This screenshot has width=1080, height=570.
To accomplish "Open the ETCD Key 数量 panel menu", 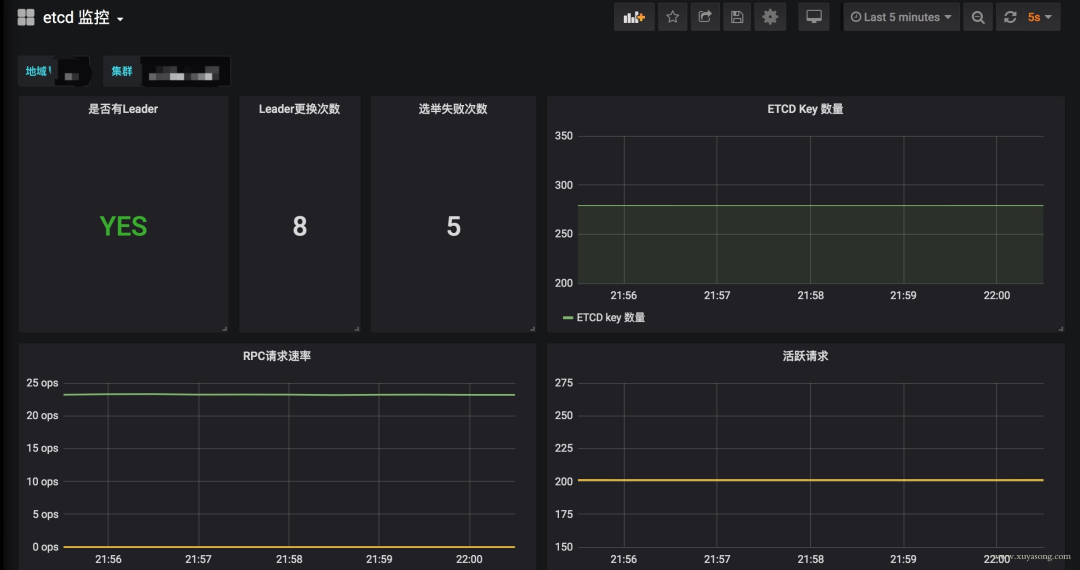I will [x=805, y=109].
